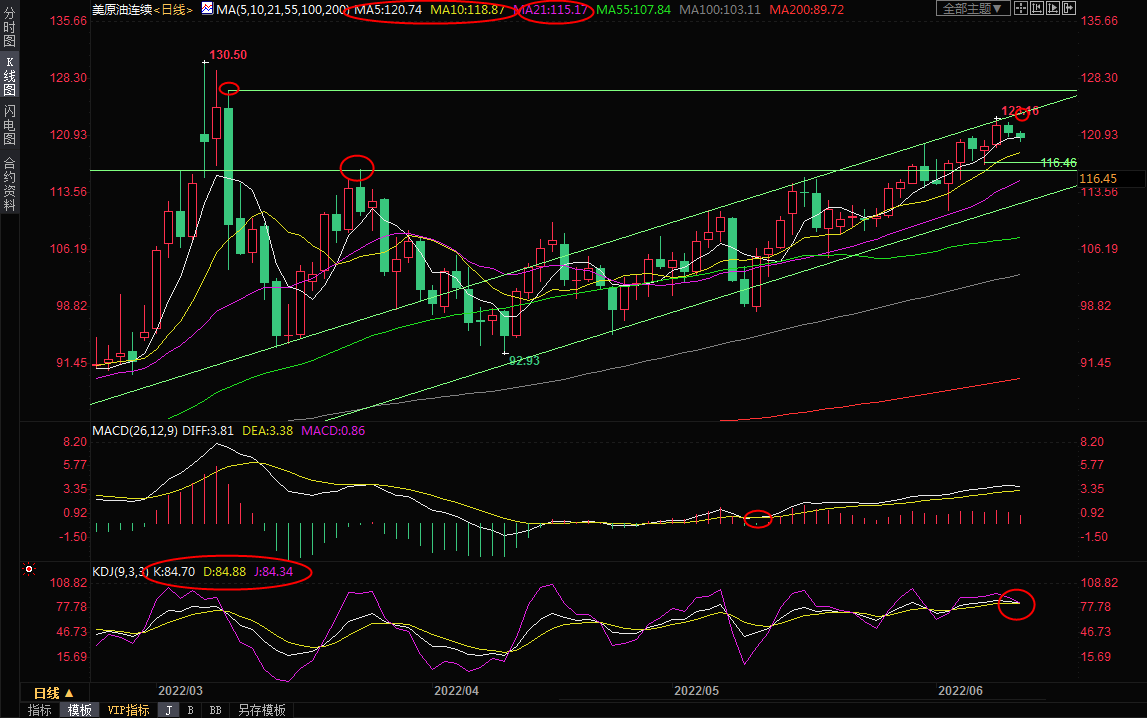Click the 另存模板 save template button
This screenshot has height=718, width=1147.
click(261, 710)
